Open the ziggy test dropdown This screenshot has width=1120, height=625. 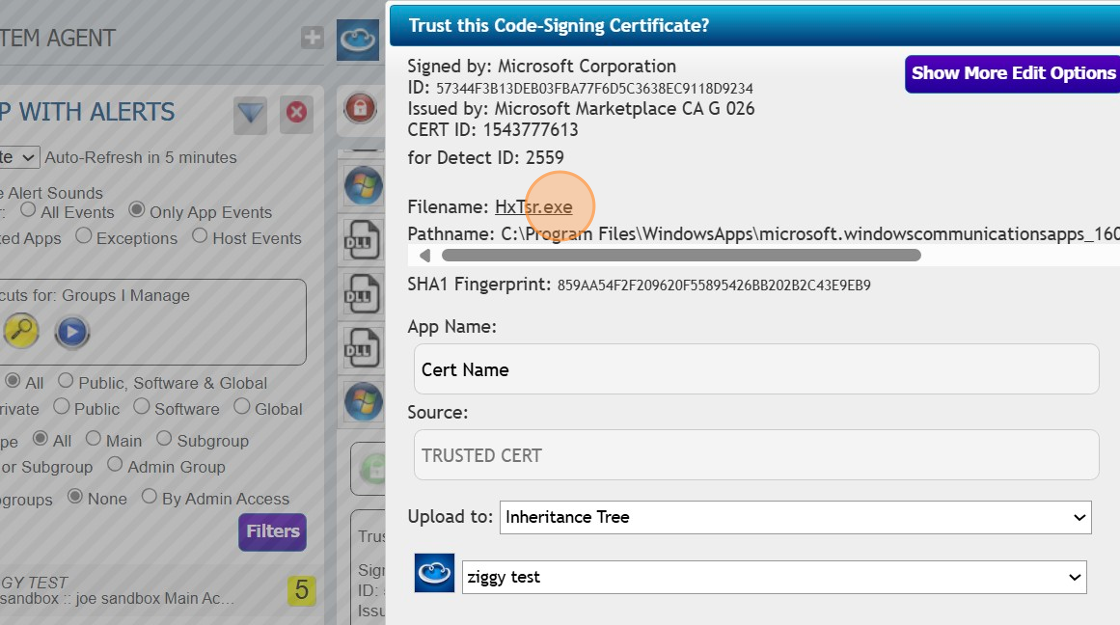[774, 576]
